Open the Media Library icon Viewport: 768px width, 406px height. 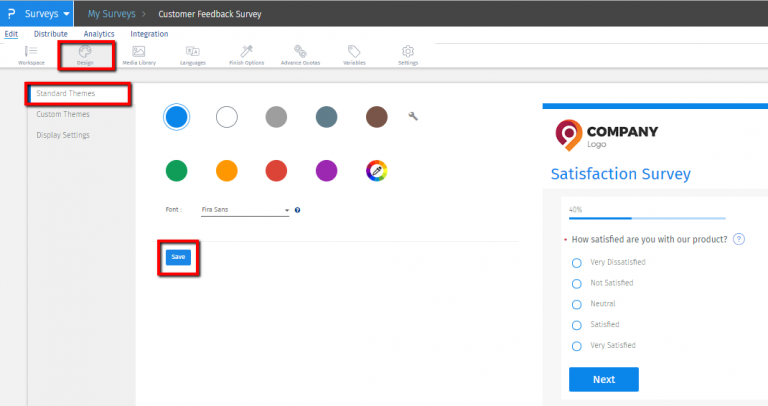pyautogui.click(x=138, y=52)
